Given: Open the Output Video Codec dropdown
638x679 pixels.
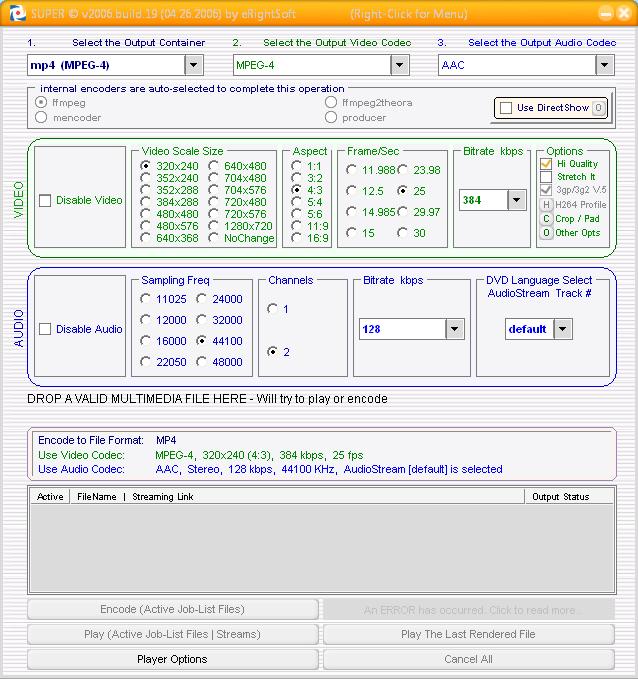Looking at the screenshot, I should point(400,65).
